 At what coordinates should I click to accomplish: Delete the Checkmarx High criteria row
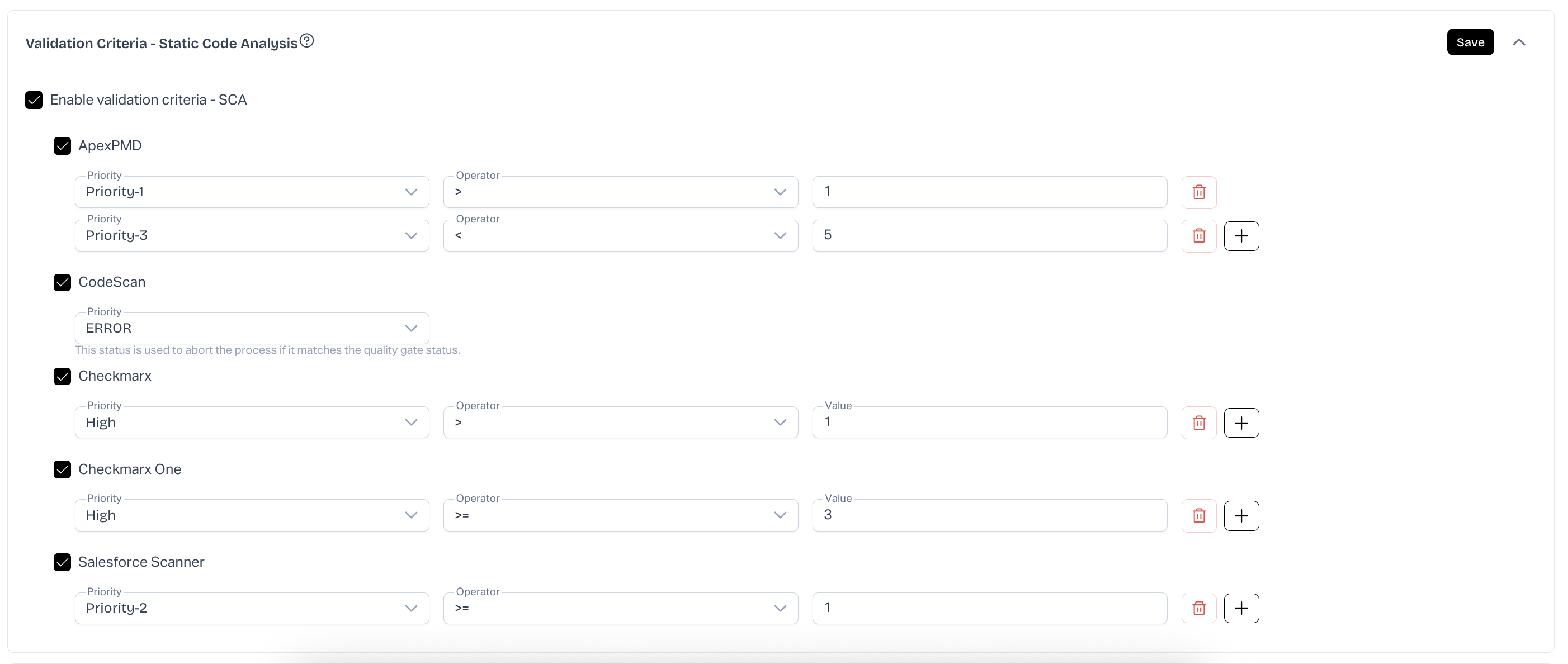coord(1198,423)
